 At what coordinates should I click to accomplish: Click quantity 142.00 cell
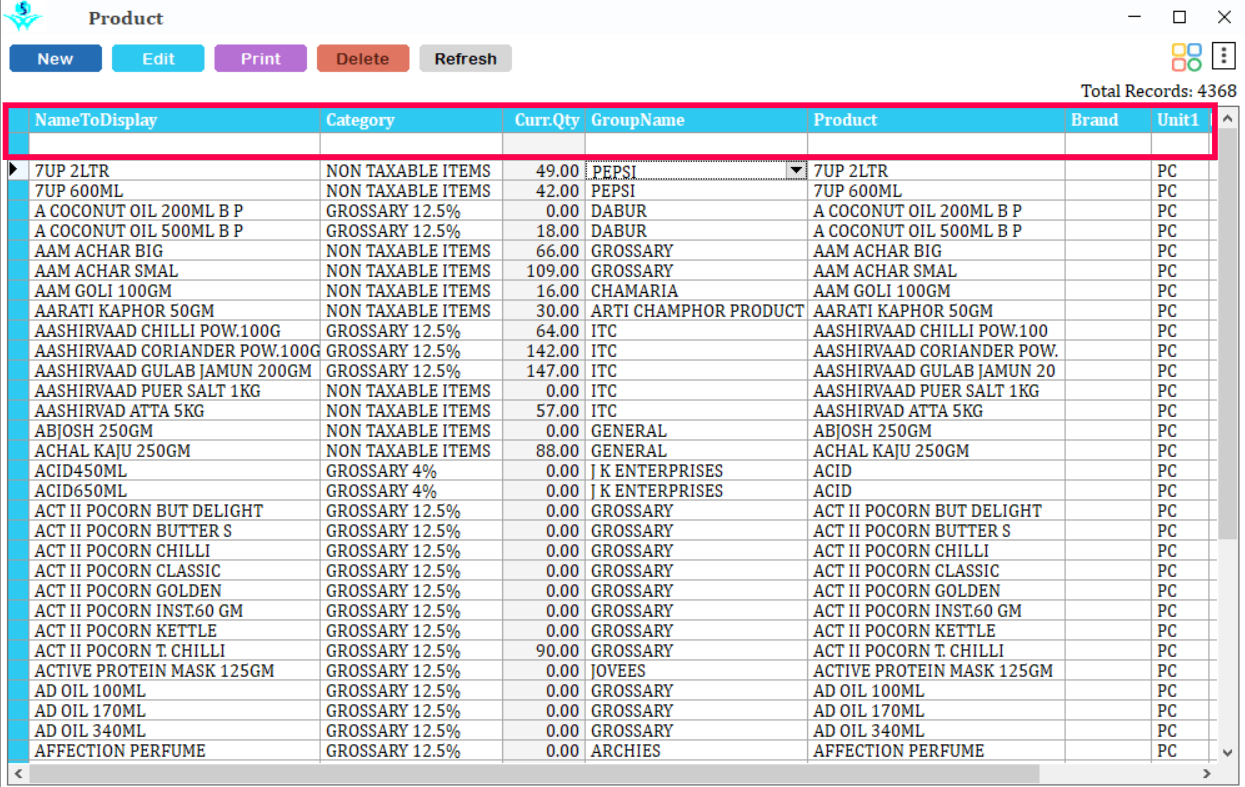pyautogui.click(x=543, y=351)
